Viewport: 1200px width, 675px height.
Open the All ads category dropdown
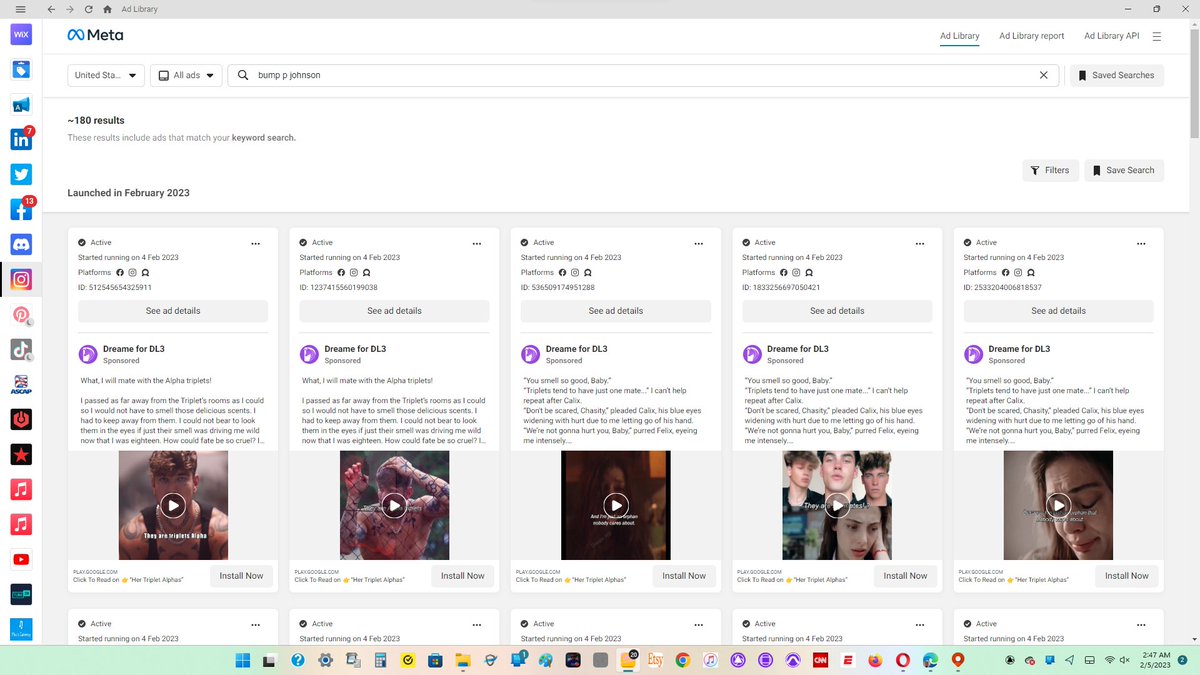coord(186,75)
